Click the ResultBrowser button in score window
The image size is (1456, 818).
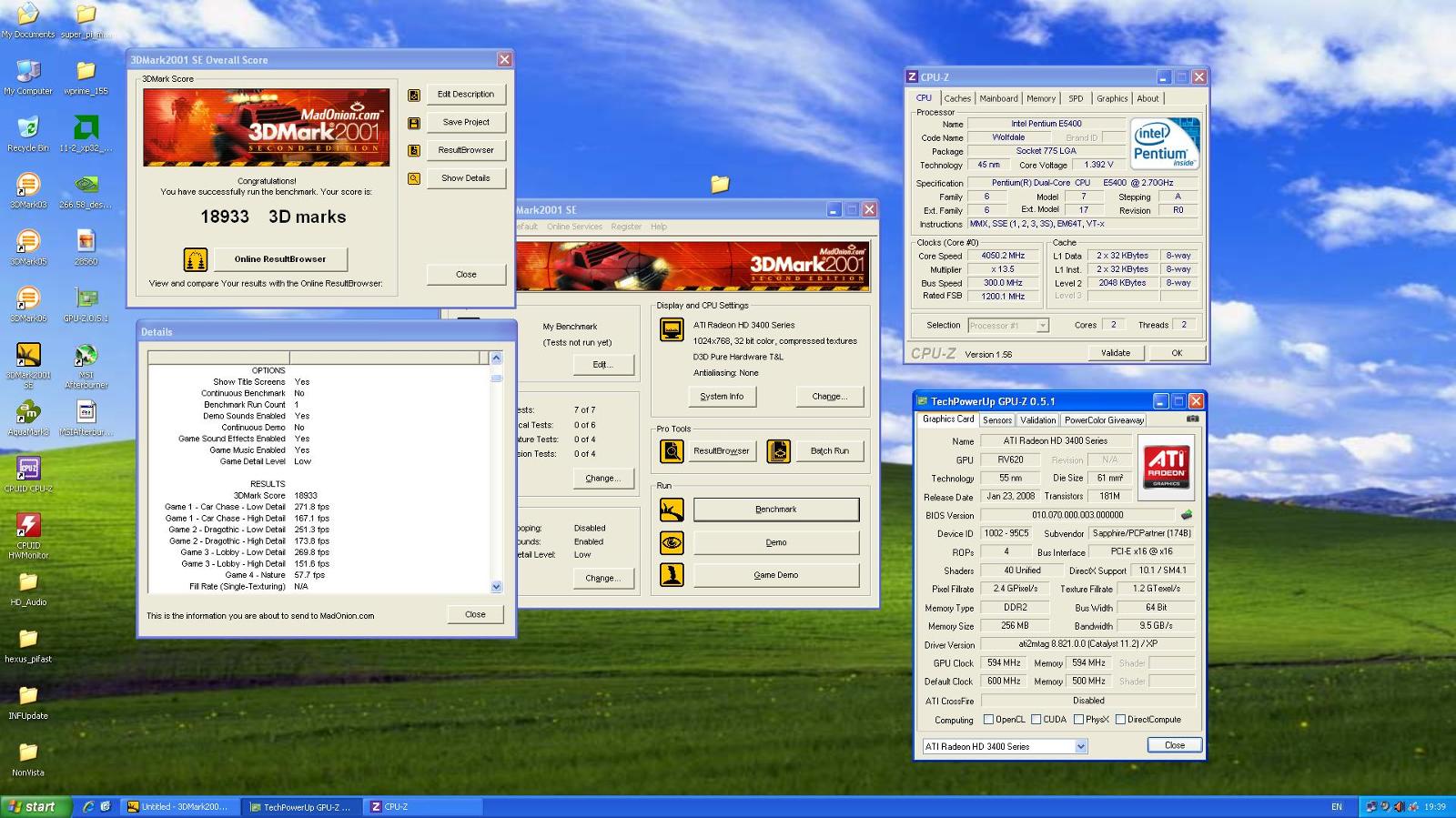(x=466, y=150)
